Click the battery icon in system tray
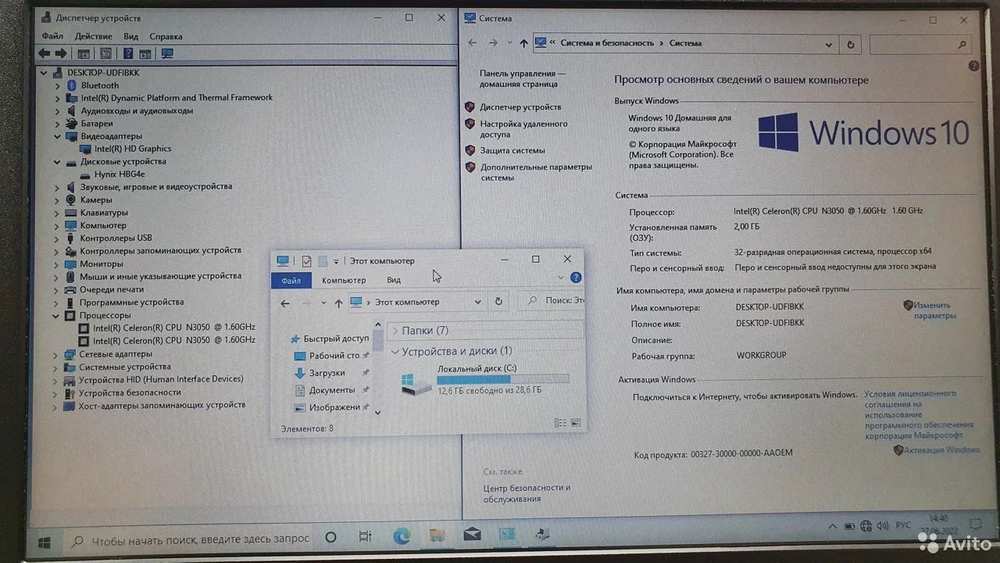The width and height of the screenshot is (1000, 563). tap(849, 527)
